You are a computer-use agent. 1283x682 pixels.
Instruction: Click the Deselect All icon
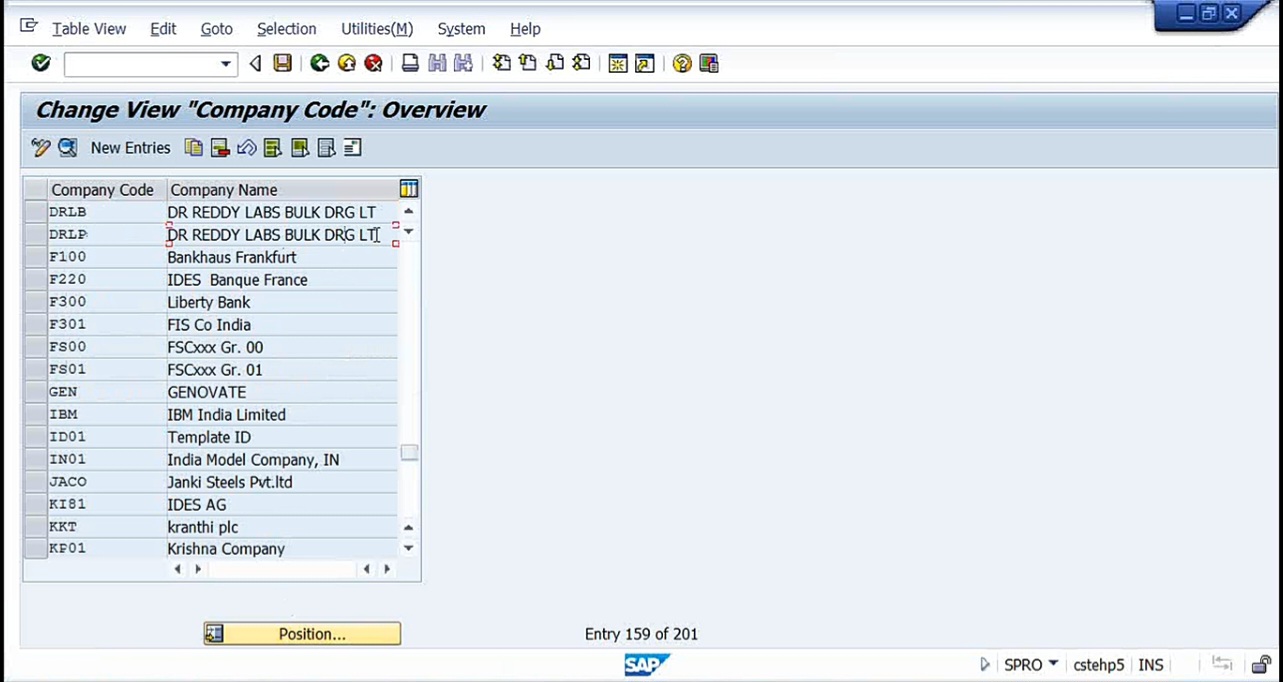point(326,147)
